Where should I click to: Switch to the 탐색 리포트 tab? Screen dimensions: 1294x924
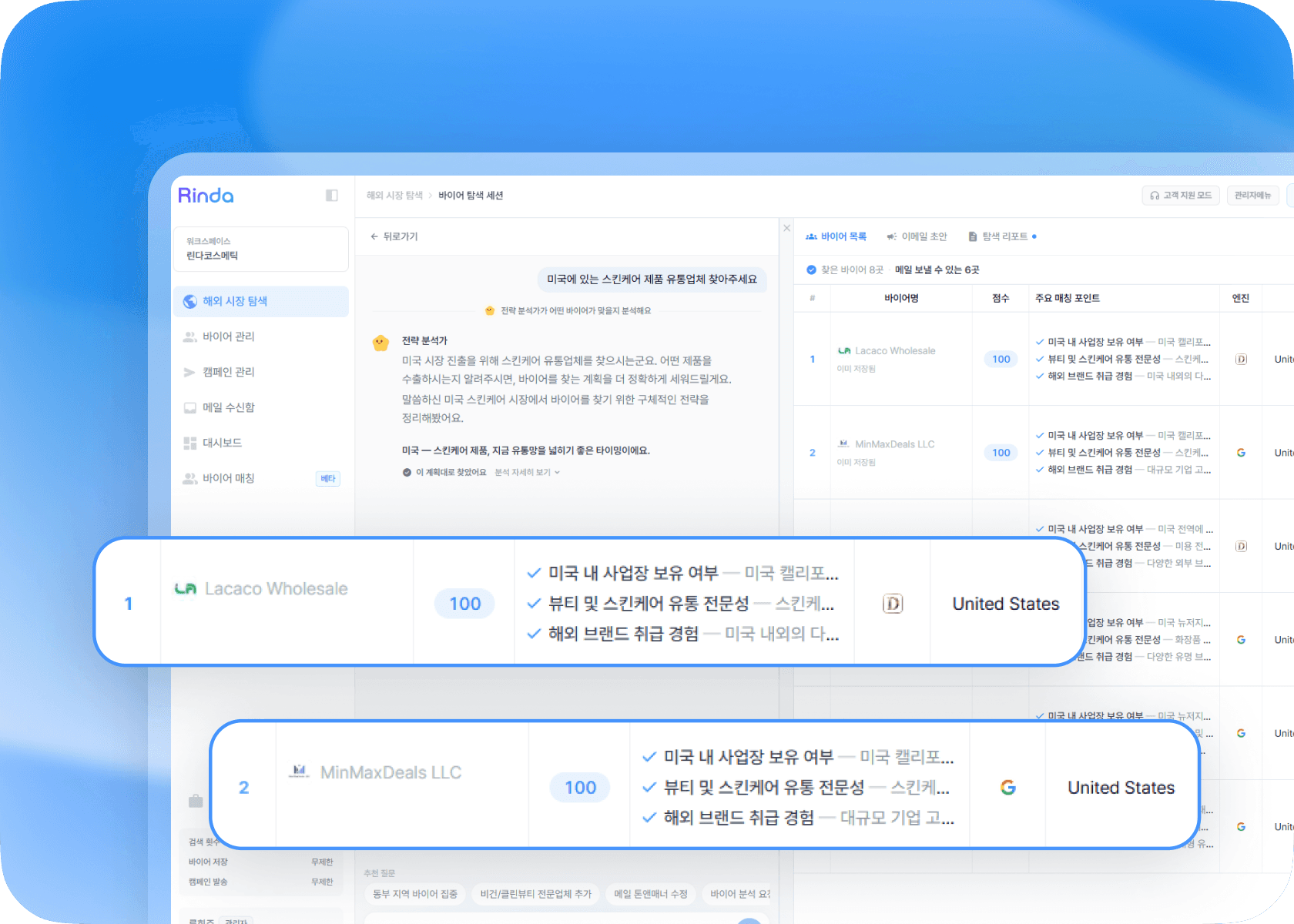pos(1001,236)
